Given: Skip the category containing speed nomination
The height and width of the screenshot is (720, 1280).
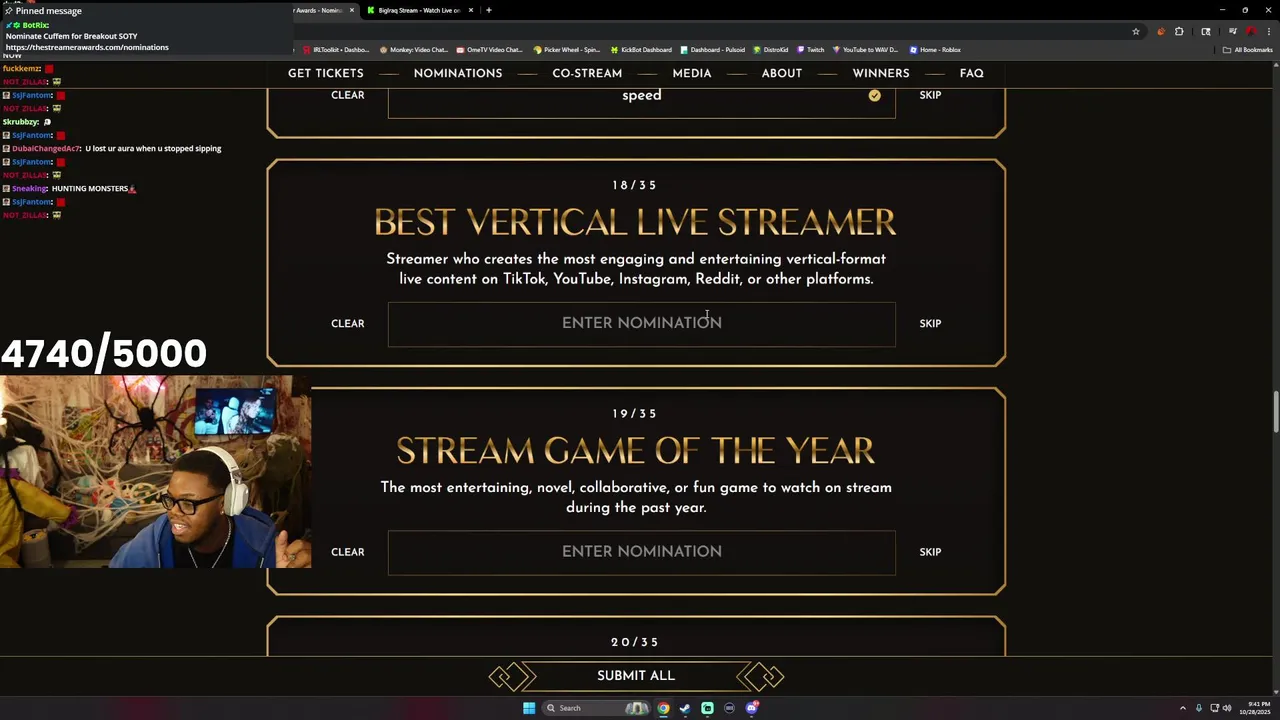Looking at the screenshot, I should point(930,95).
